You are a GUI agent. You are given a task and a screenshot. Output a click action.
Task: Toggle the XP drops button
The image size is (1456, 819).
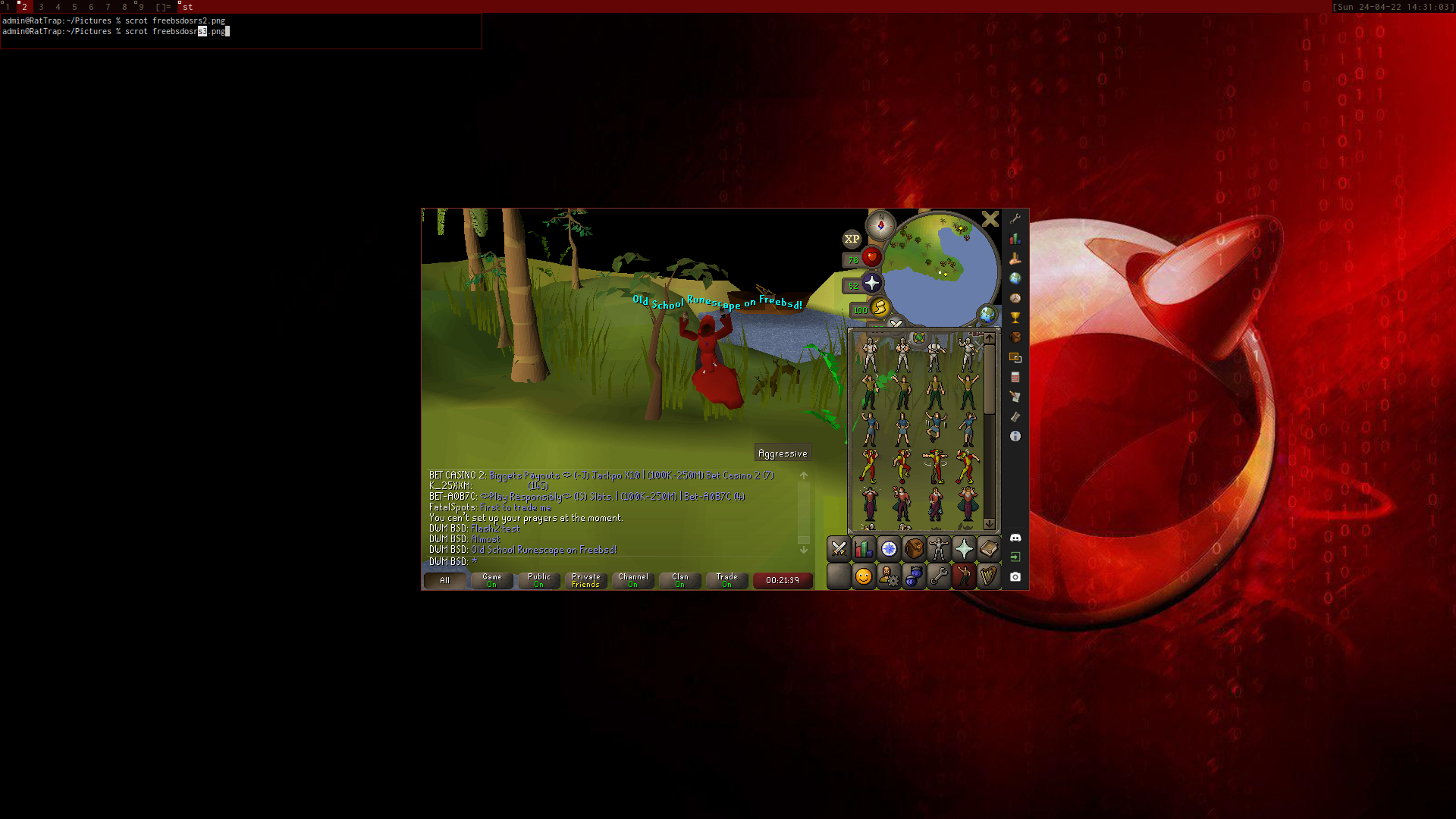click(852, 239)
